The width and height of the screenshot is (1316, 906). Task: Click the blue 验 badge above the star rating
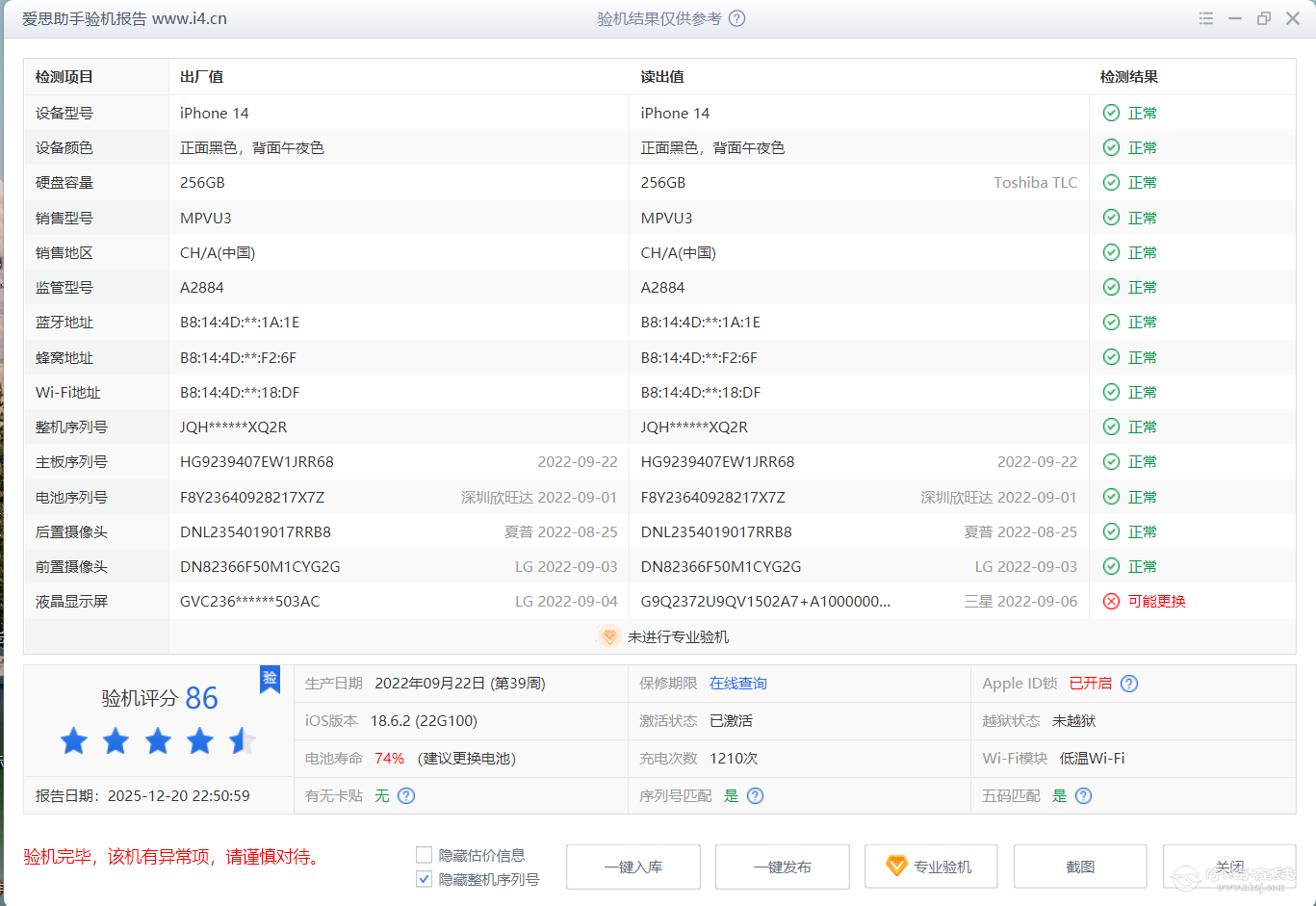click(271, 680)
